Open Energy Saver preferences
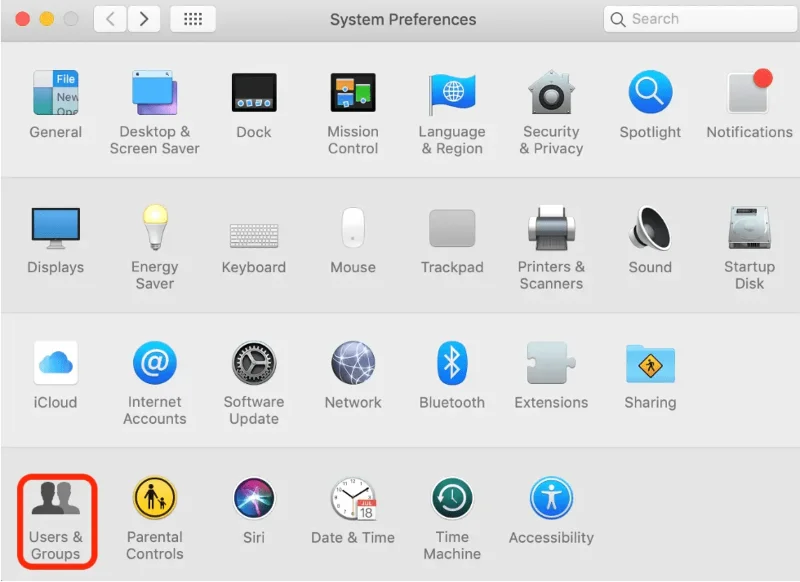This screenshot has height=582, width=800. (x=155, y=229)
